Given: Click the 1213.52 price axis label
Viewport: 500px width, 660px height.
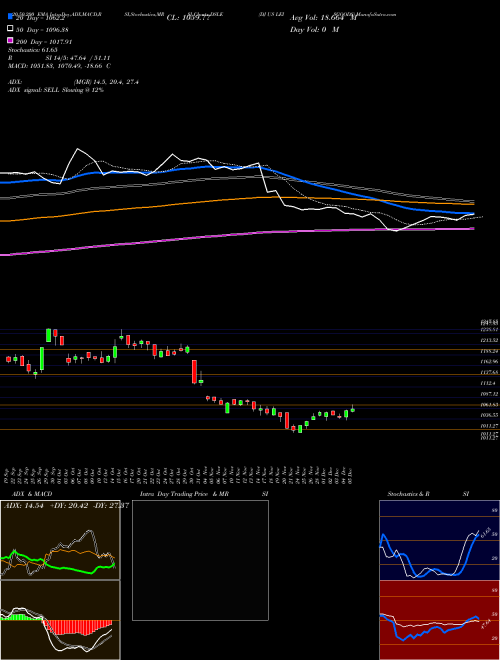Looking at the screenshot, I should pyautogui.click(x=490, y=340).
